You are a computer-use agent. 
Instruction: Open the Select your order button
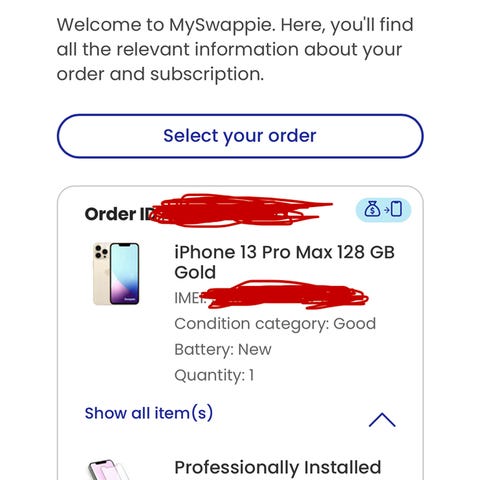coord(240,136)
